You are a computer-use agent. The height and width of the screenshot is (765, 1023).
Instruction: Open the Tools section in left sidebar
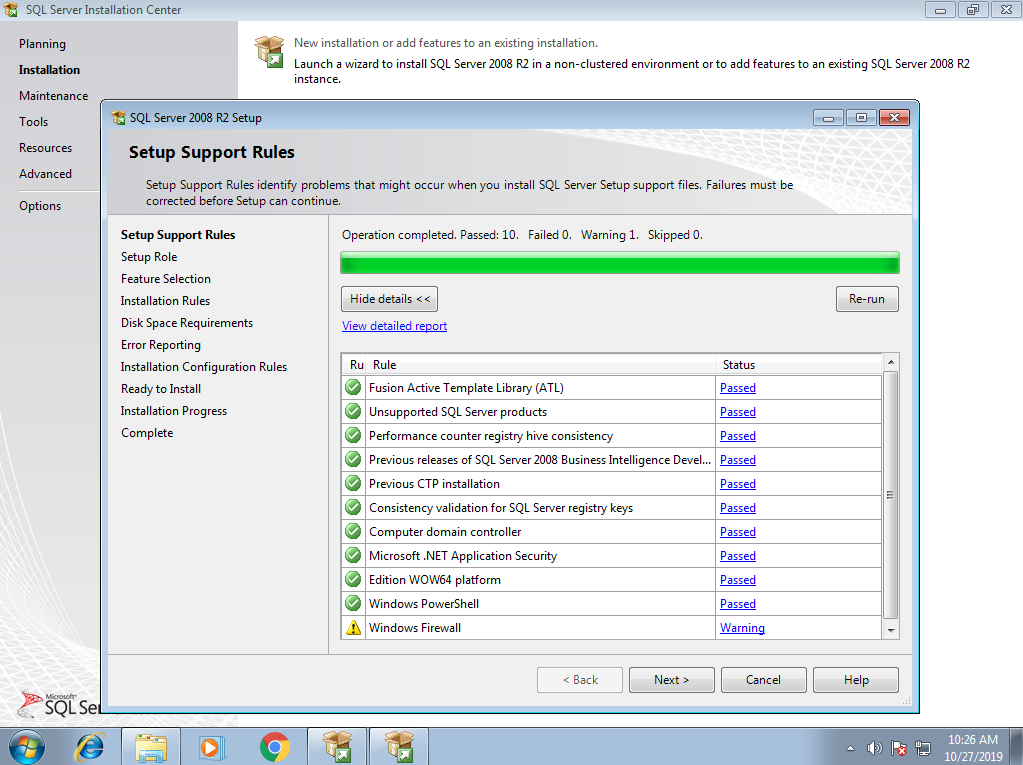pos(33,122)
